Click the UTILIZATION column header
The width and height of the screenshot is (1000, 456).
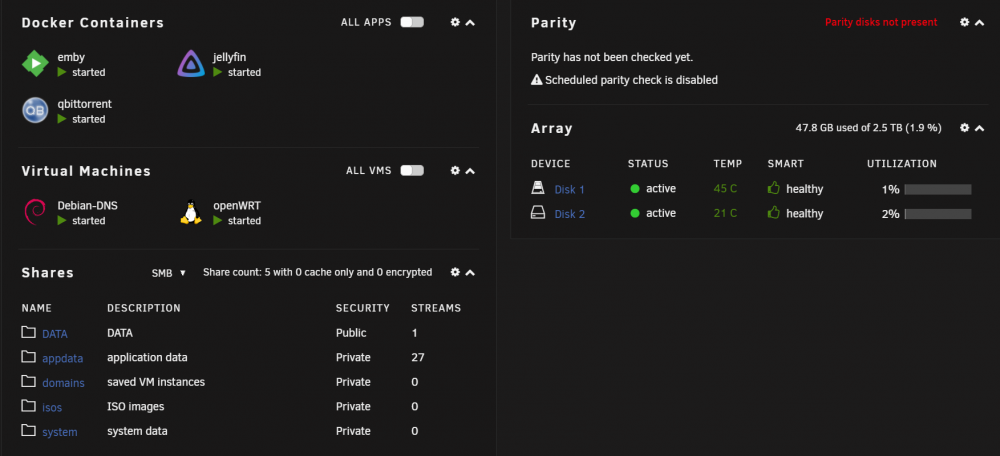click(x=902, y=164)
